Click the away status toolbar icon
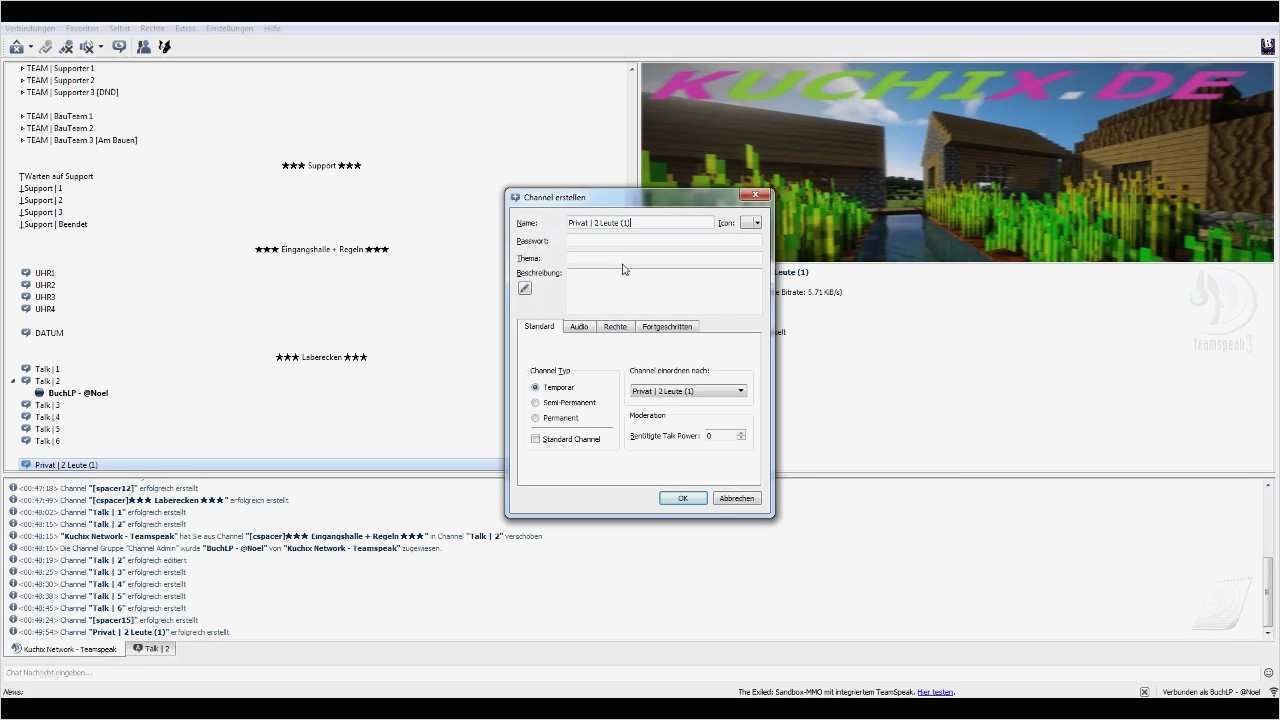The width and height of the screenshot is (1280, 720). point(119,47)
